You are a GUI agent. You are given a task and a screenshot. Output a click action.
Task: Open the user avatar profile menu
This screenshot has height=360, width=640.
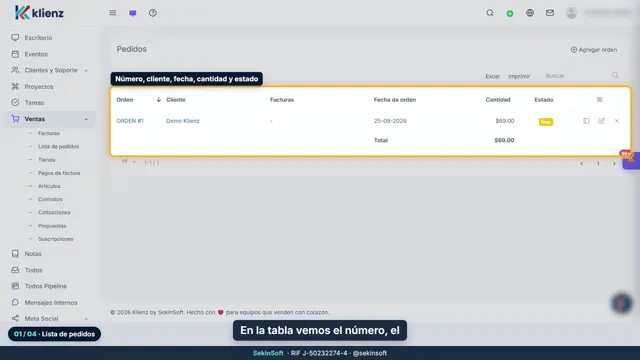click(571, 13)
